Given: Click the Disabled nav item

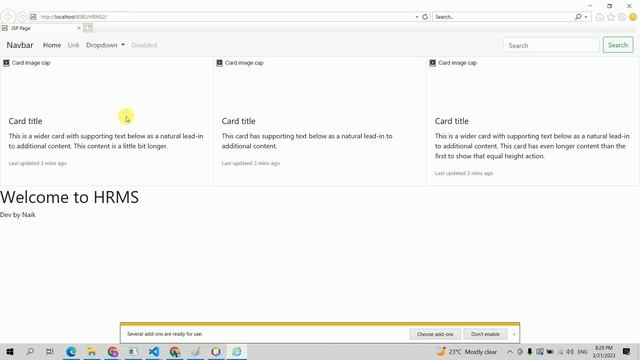Looking at the screenshot, I should 144,45.
